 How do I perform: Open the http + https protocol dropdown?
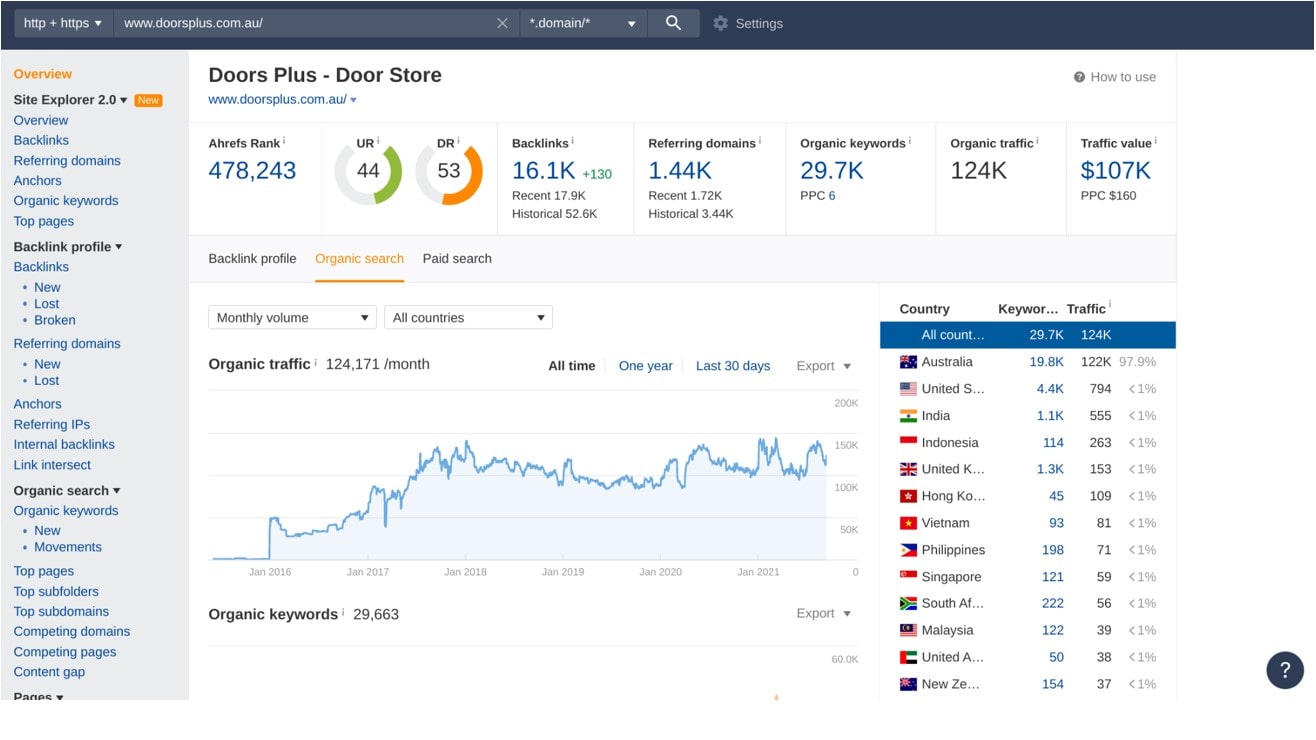click(63, 23)
